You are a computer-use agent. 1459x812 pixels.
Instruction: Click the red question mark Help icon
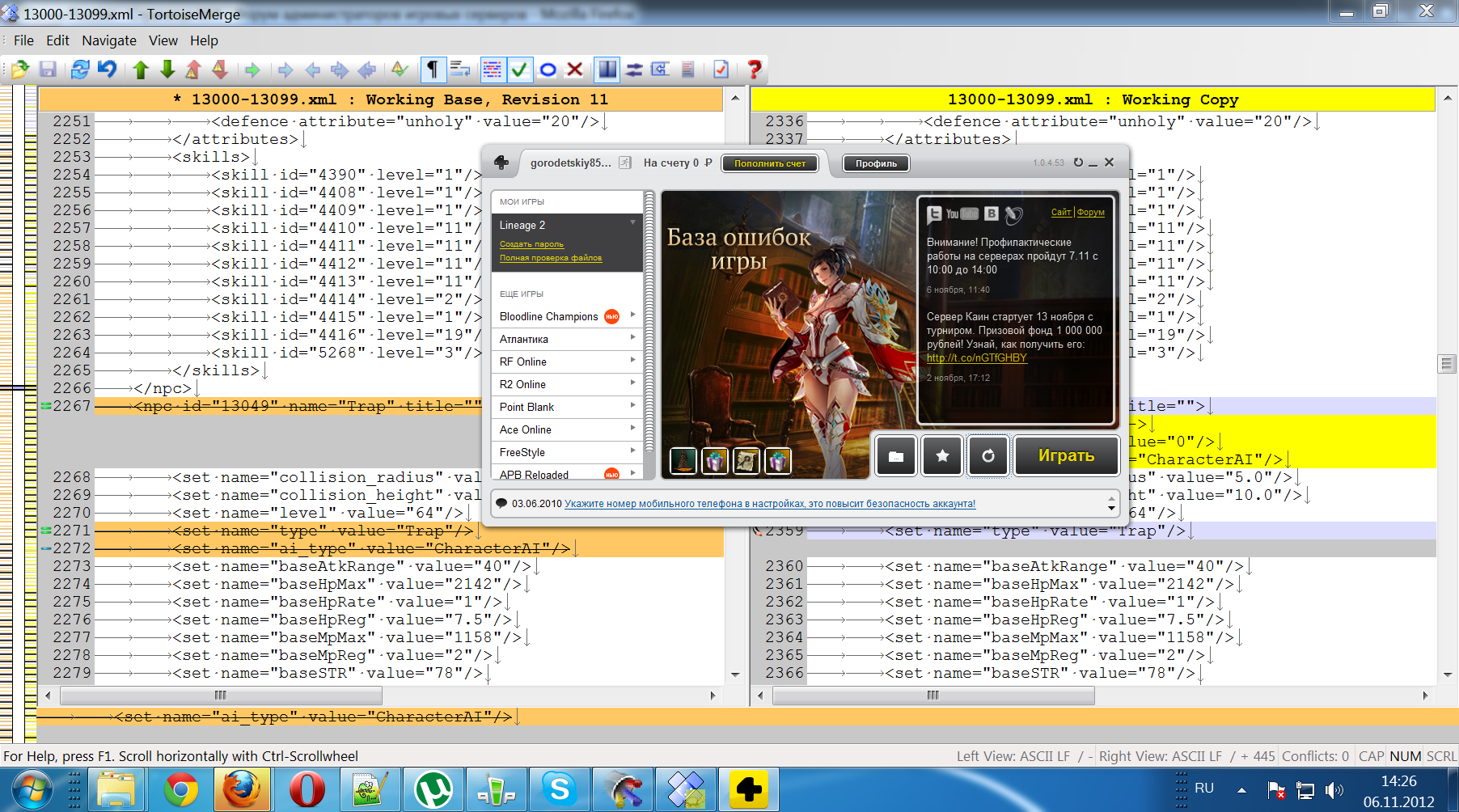pos(755,70)
